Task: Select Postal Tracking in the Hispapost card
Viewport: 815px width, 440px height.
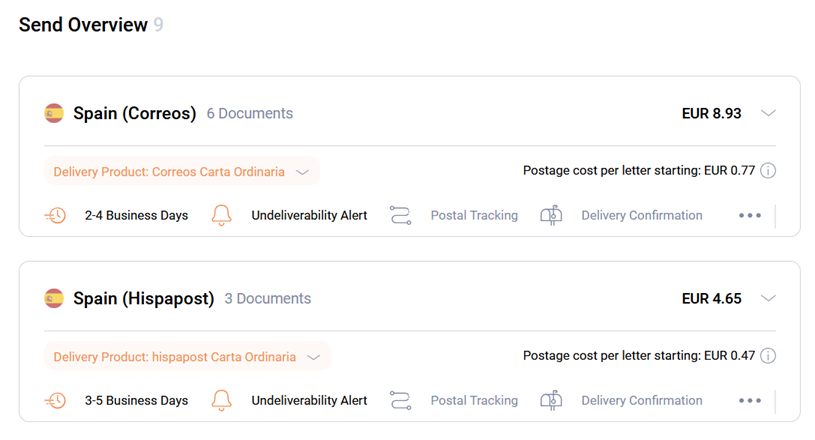Action: (474, 401)
